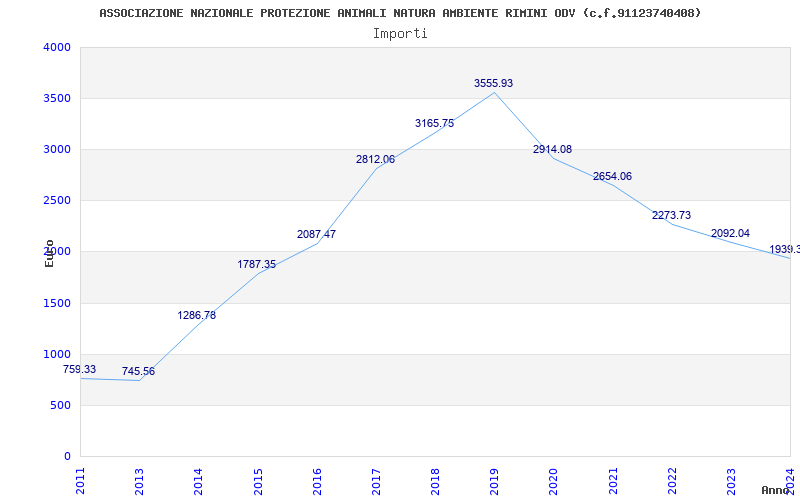Click the y-axis value 0
This screenshot has width=800, height=500.
point(67,457)
